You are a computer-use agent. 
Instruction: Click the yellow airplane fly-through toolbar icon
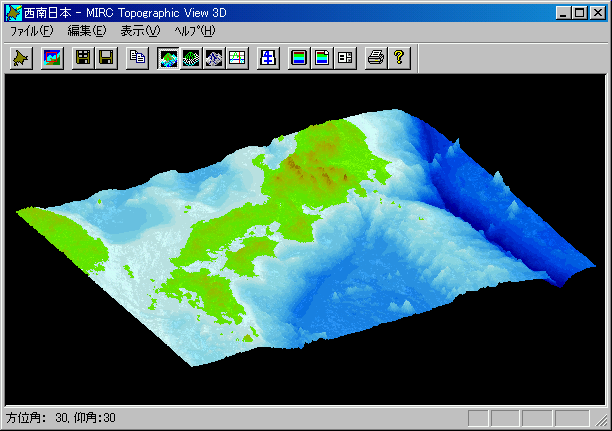(x=20, y=58)
